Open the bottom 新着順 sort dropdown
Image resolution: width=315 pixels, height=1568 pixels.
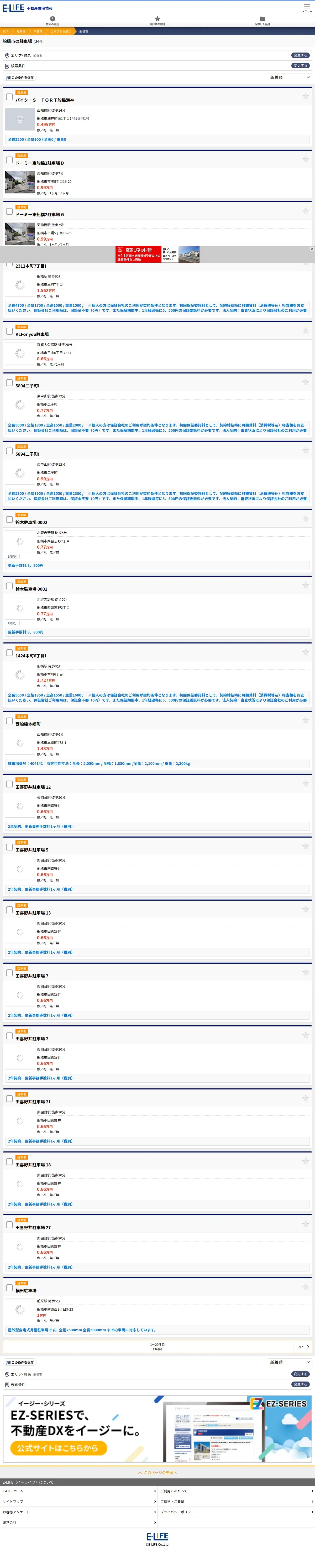tap(290, 1362)
